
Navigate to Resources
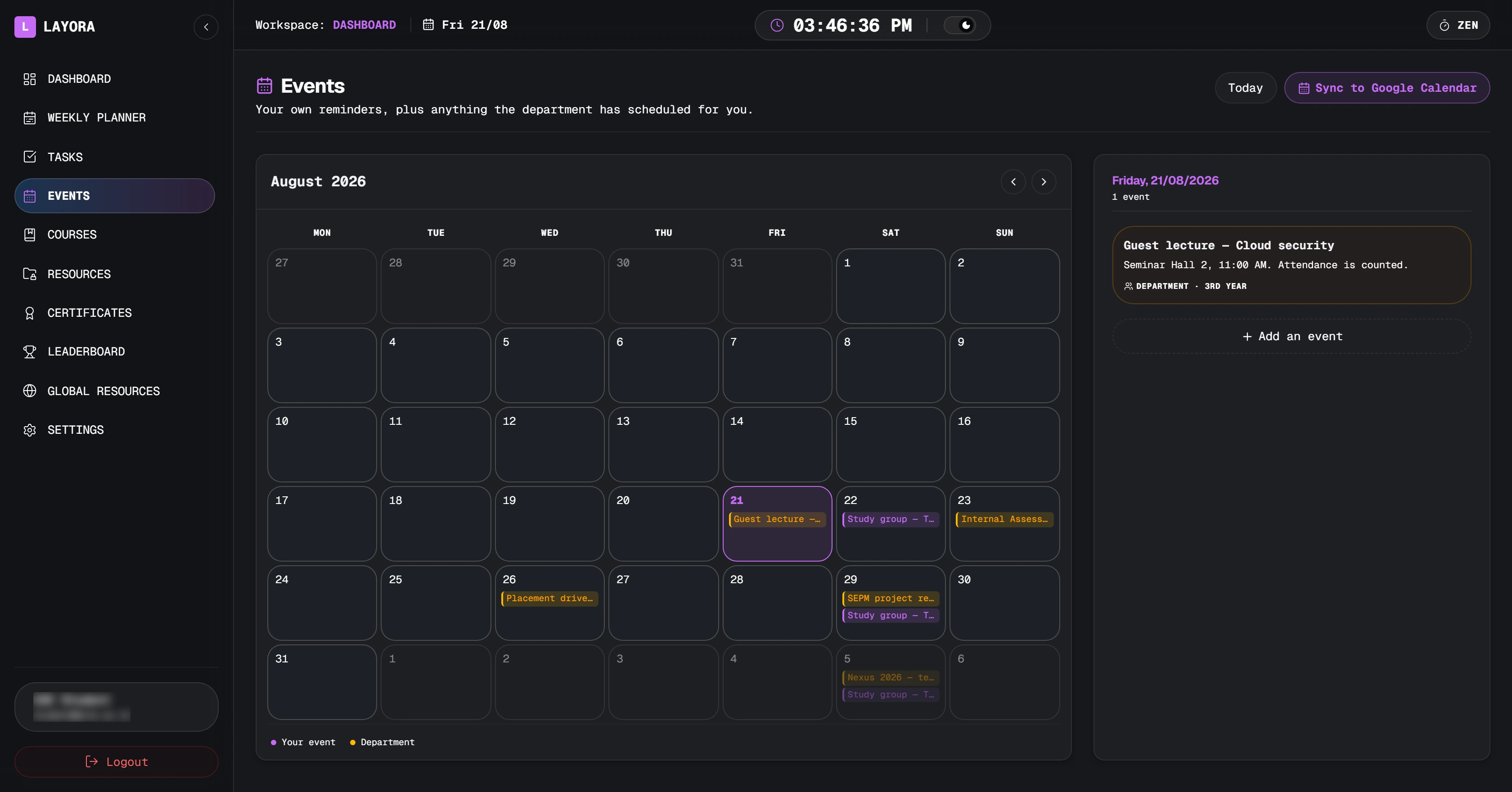(114, 274)
